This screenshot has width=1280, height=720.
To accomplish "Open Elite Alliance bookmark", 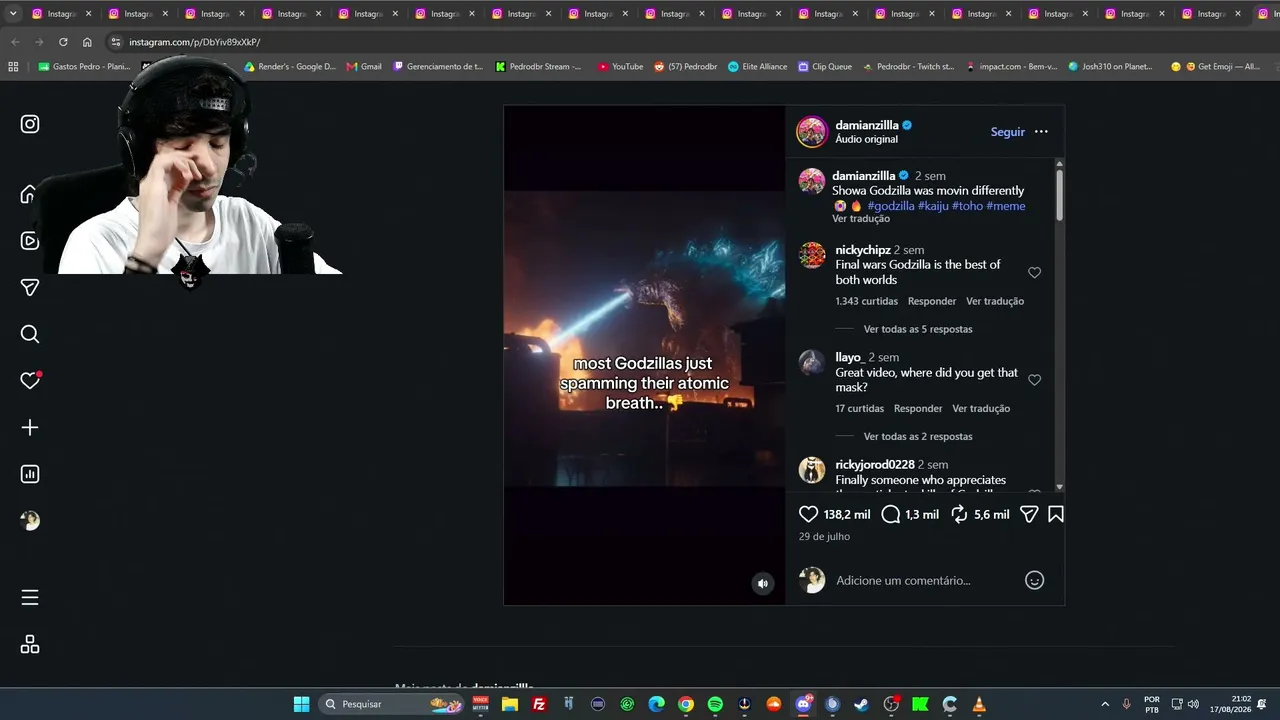I will coord(758,67).
